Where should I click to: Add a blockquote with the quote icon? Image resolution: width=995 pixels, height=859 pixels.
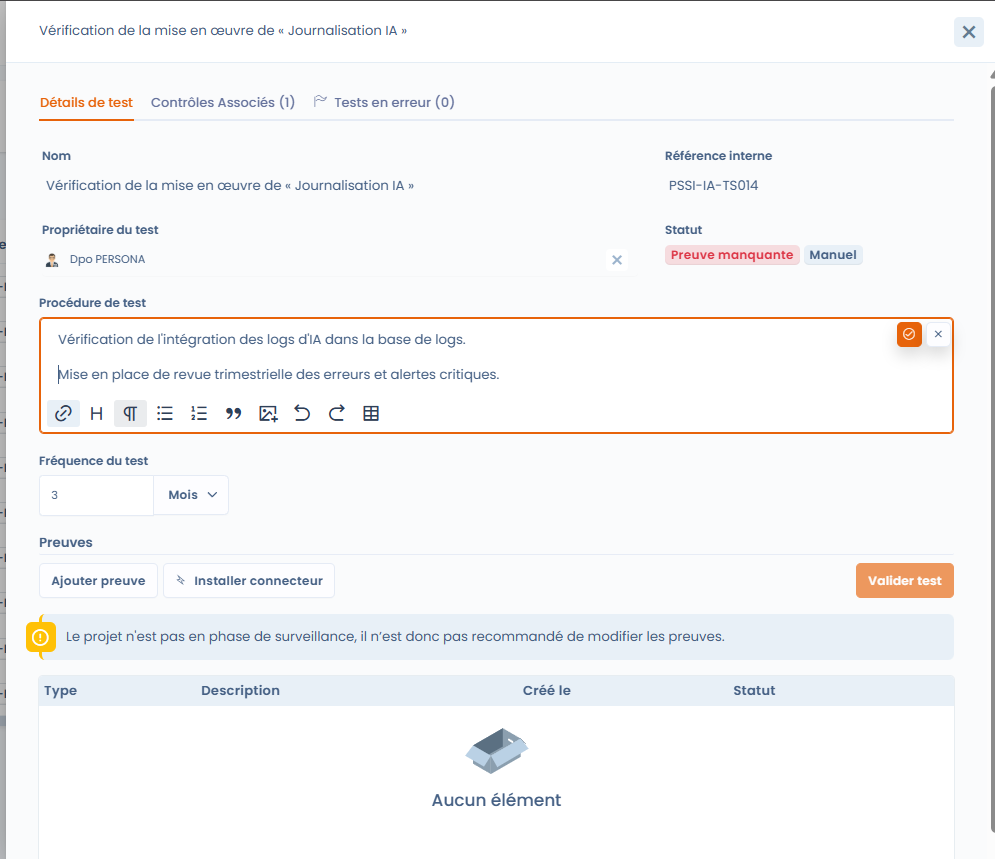tap(234, 414)
